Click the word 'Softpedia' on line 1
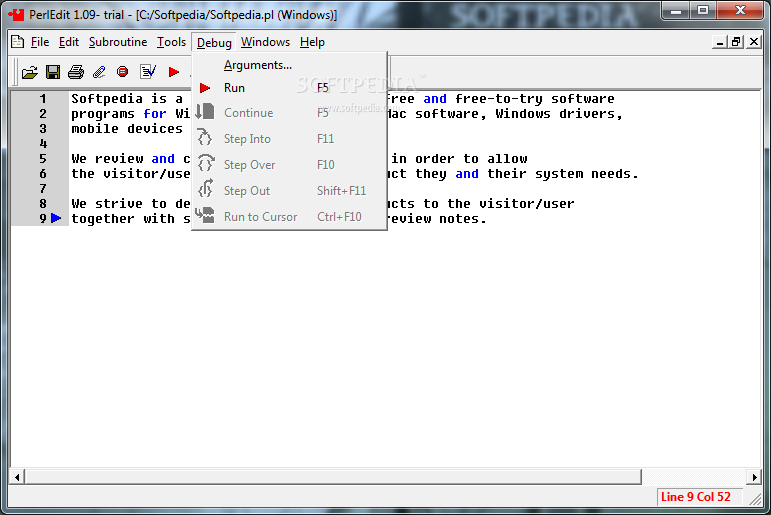The image size is (771, 515). pyautogui.click(x=107, y=99)
